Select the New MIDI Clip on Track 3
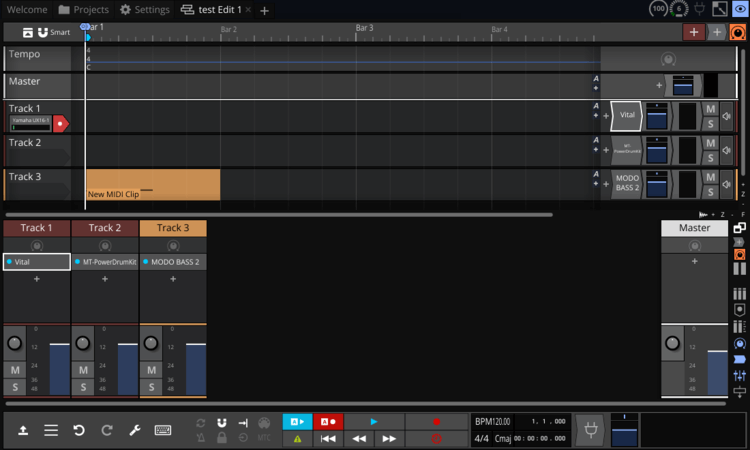The height and width of the screenshot is (450, 750). point(152,185)
